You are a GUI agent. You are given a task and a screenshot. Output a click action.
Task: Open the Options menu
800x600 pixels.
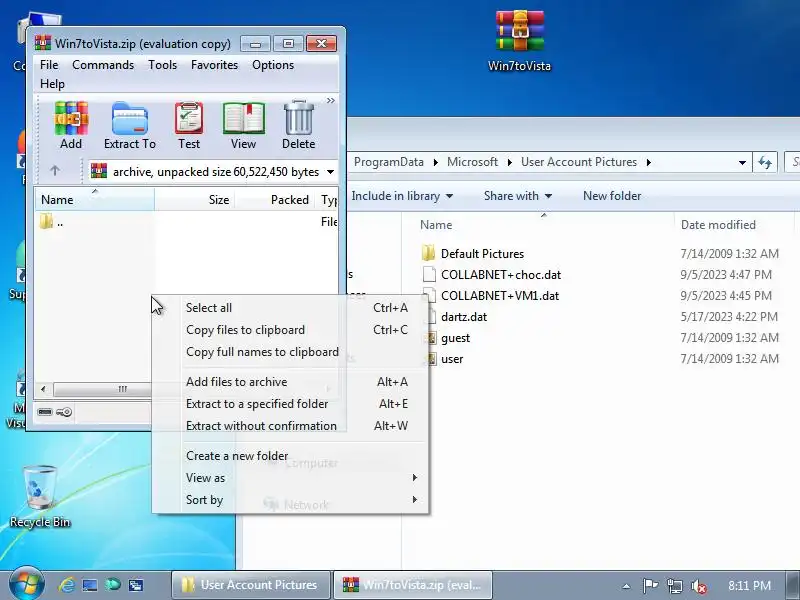(x=273, y=65)
